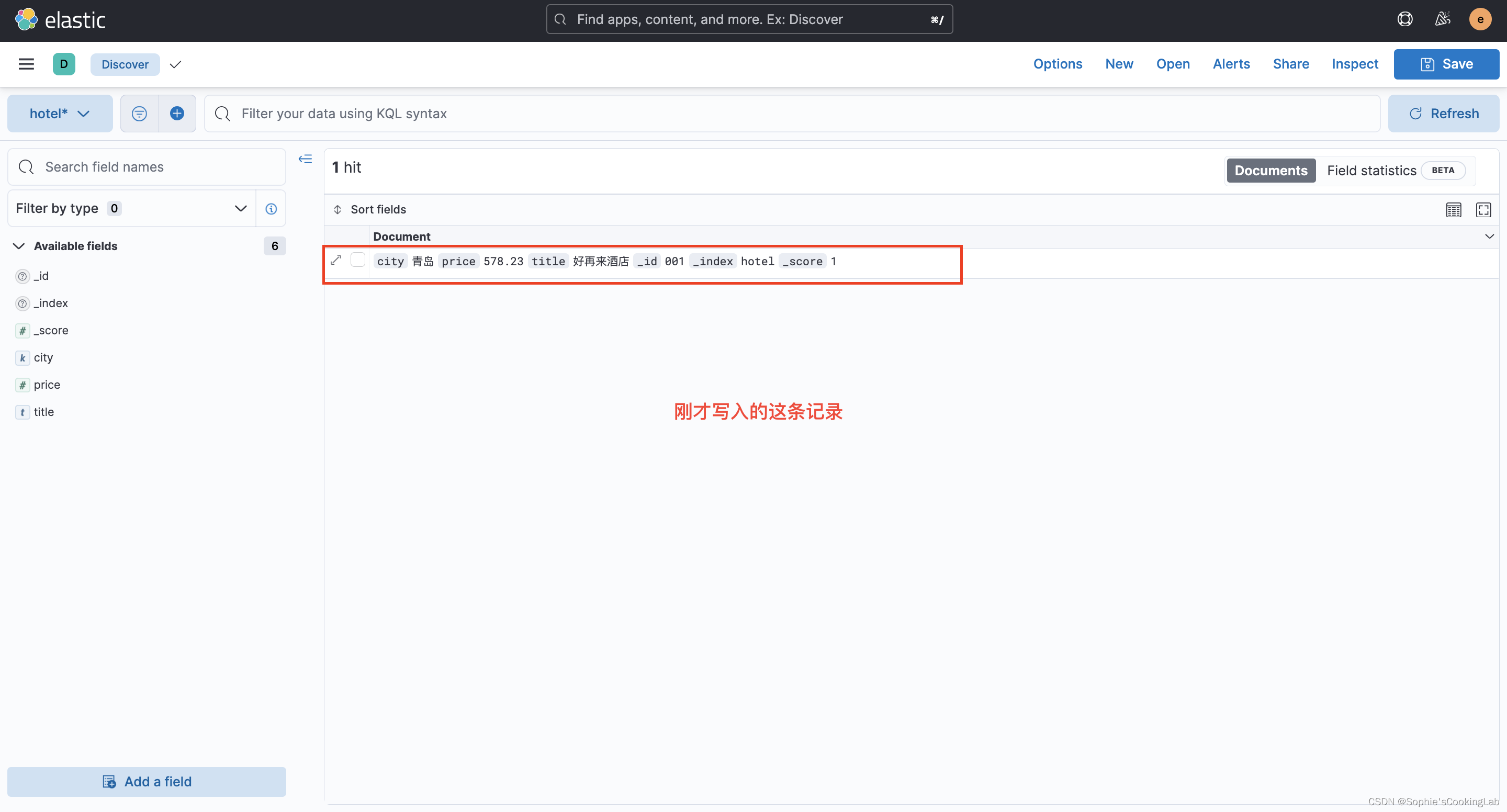Click the _index value hotel
1507x812 pixels.
(757, 262)
